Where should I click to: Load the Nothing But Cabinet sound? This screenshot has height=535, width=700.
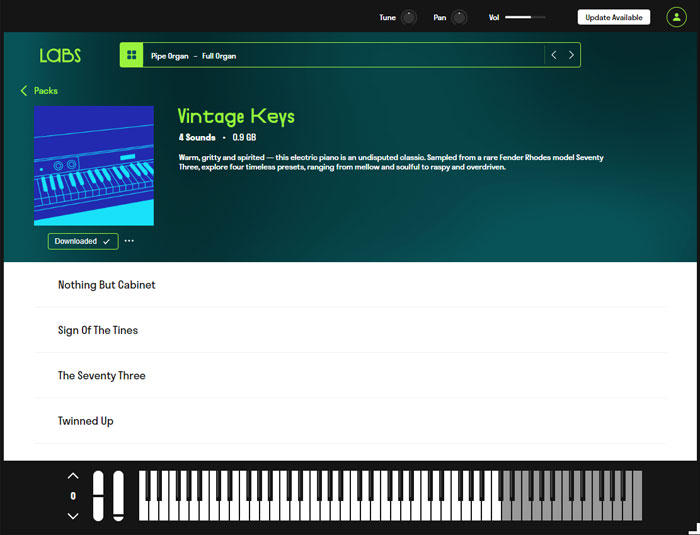pos(350,284)
